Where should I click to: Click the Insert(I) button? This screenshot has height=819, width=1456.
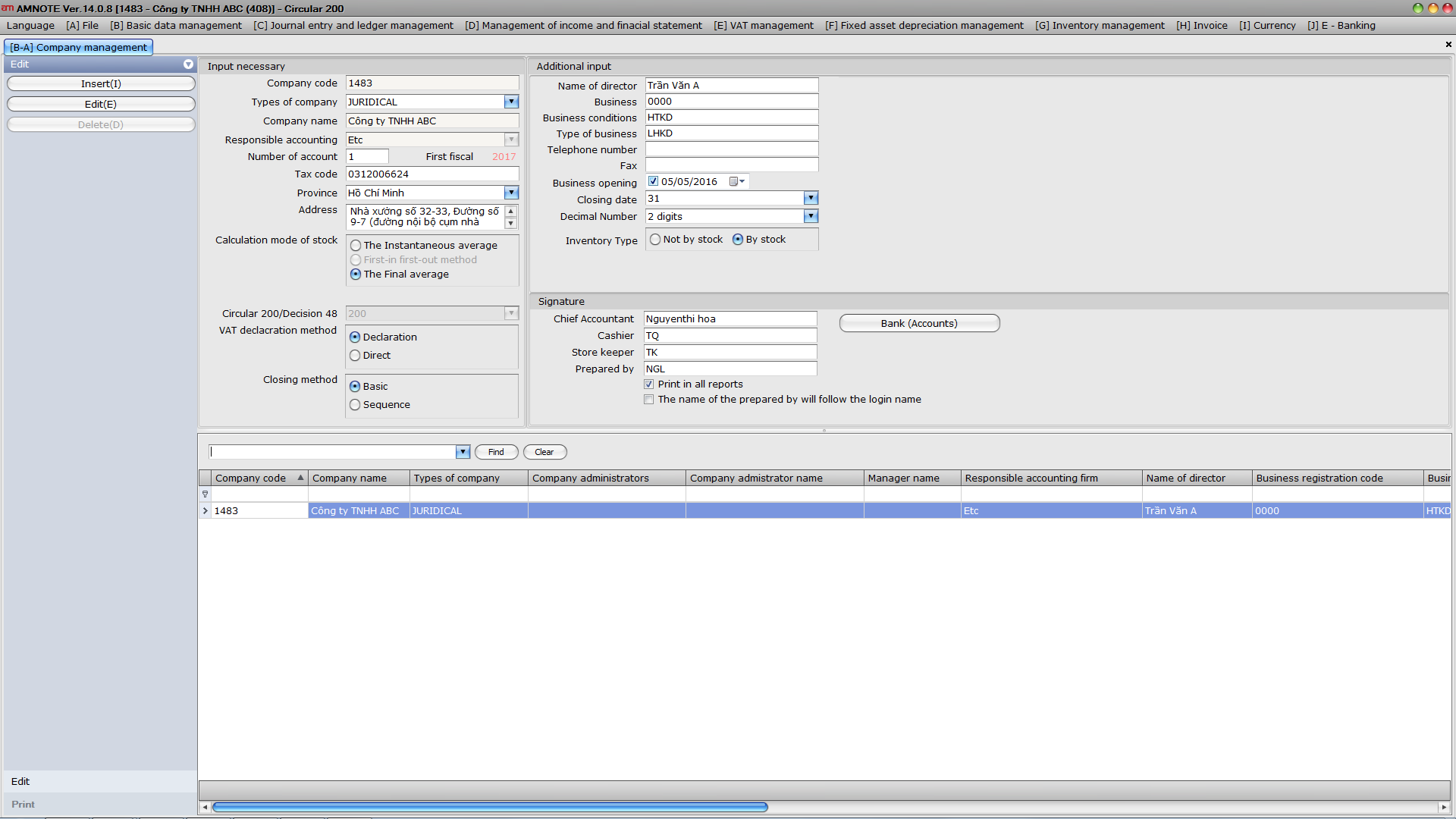coord(101,84)
